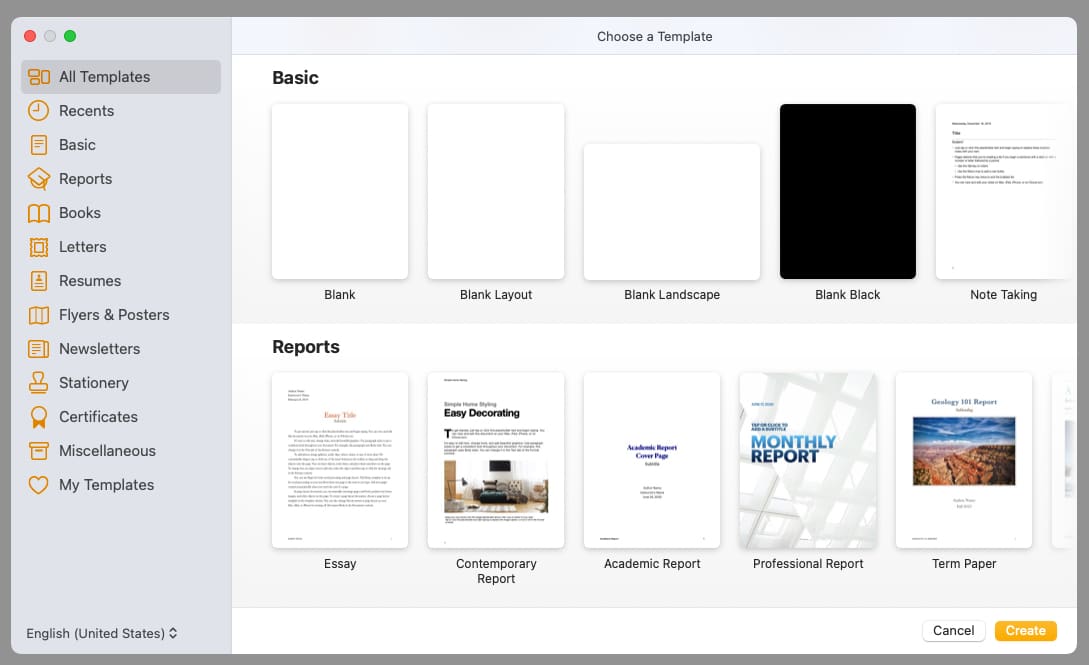Click the Recents clock icon in sidebar
Screen dimensions: 1089x665
click(38, 111)
